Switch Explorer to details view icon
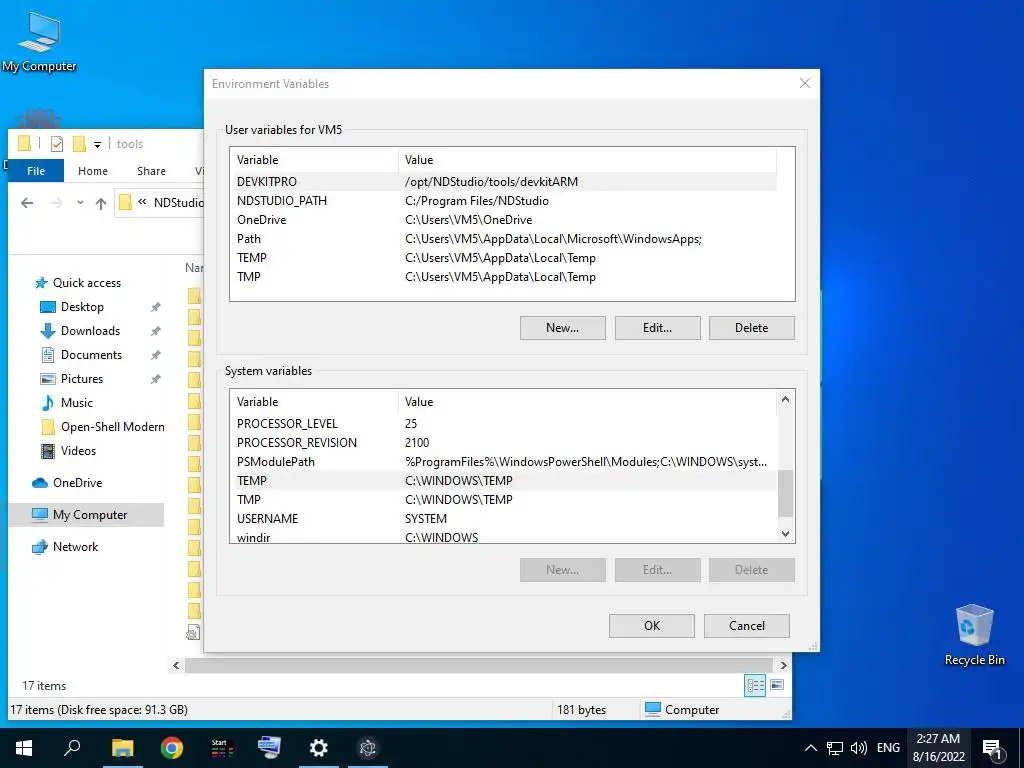The width and height of the screenshot is (1024, 768). (x=755, y=685)
